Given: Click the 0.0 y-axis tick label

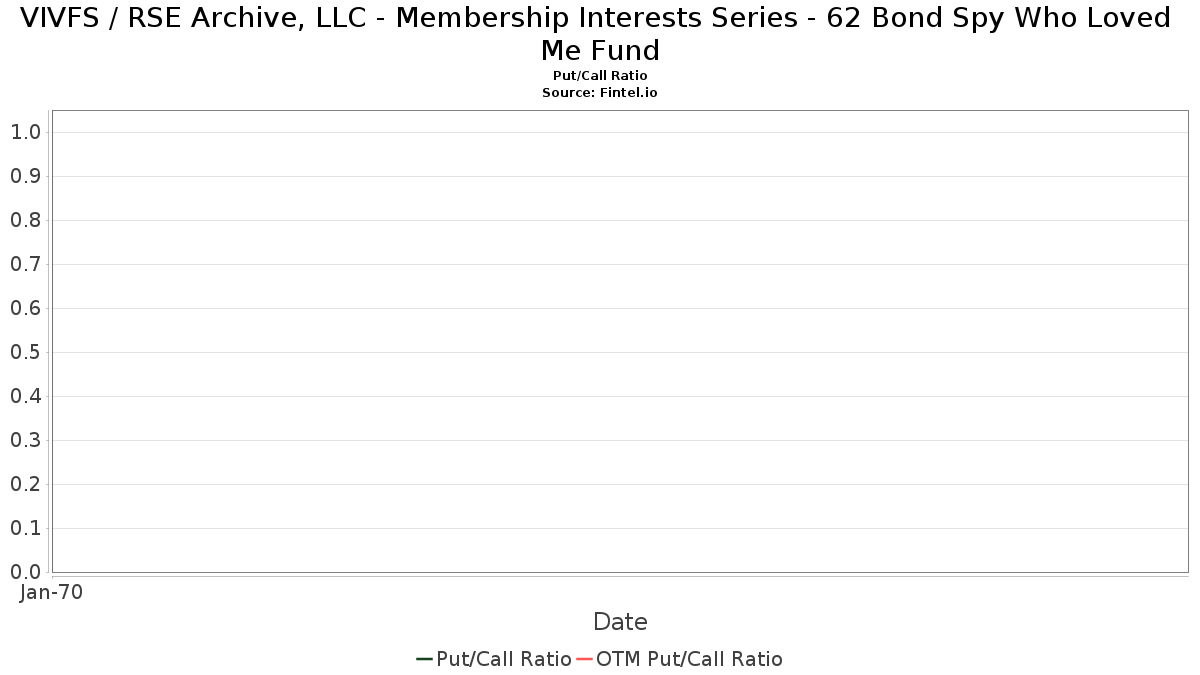Looking at the screenshot, I should pos(25,572).
